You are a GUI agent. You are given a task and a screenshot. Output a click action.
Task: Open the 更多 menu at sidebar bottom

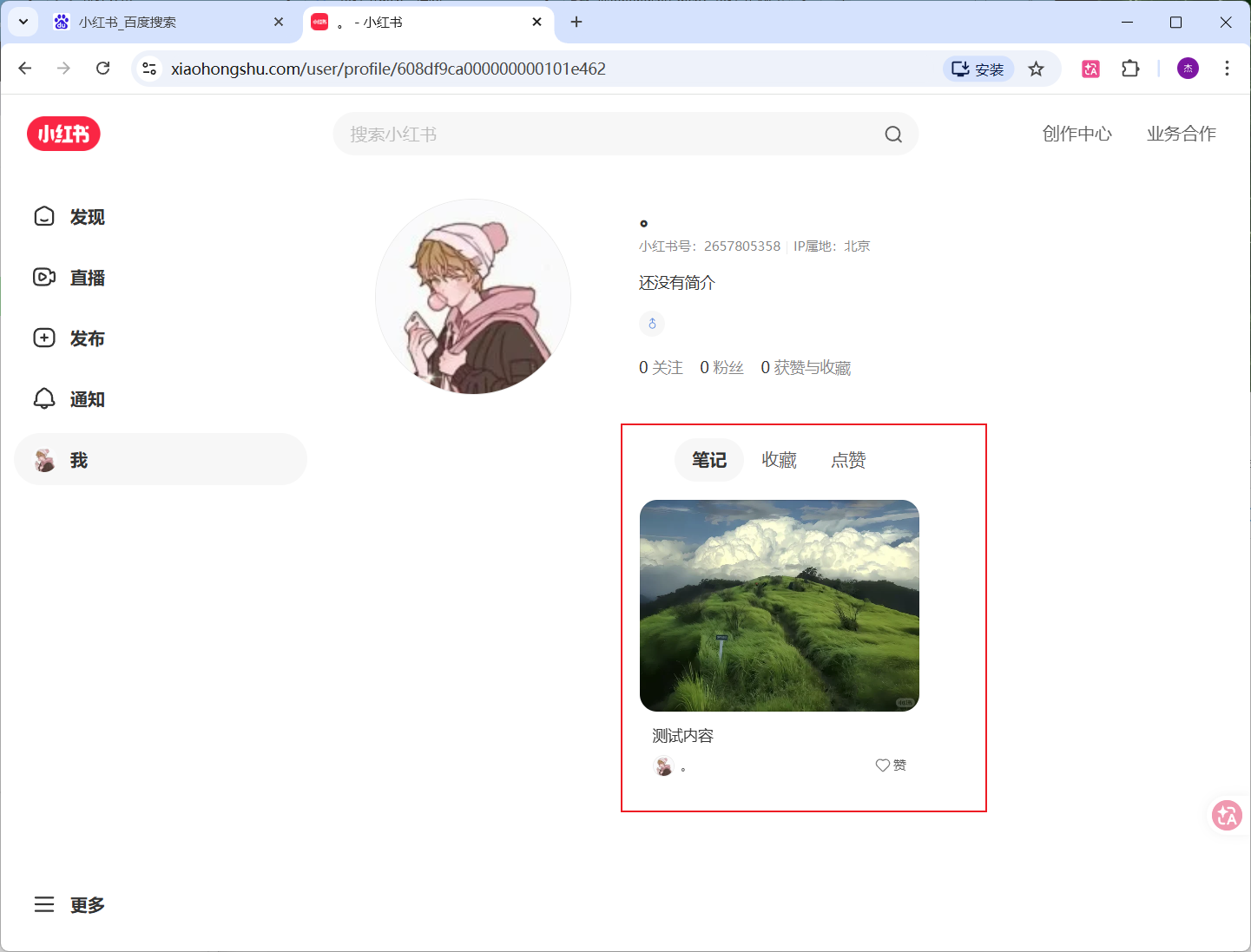coord(69,905)
